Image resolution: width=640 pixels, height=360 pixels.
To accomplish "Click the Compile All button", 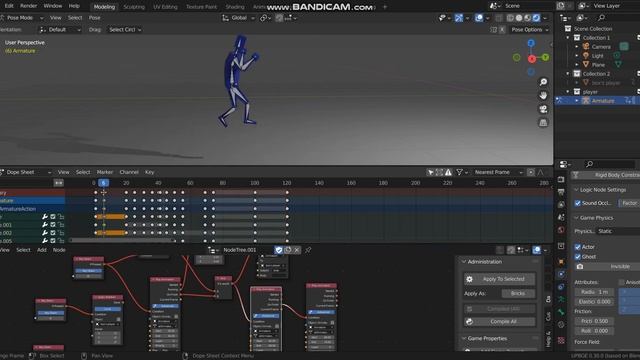I will [500, 322].
